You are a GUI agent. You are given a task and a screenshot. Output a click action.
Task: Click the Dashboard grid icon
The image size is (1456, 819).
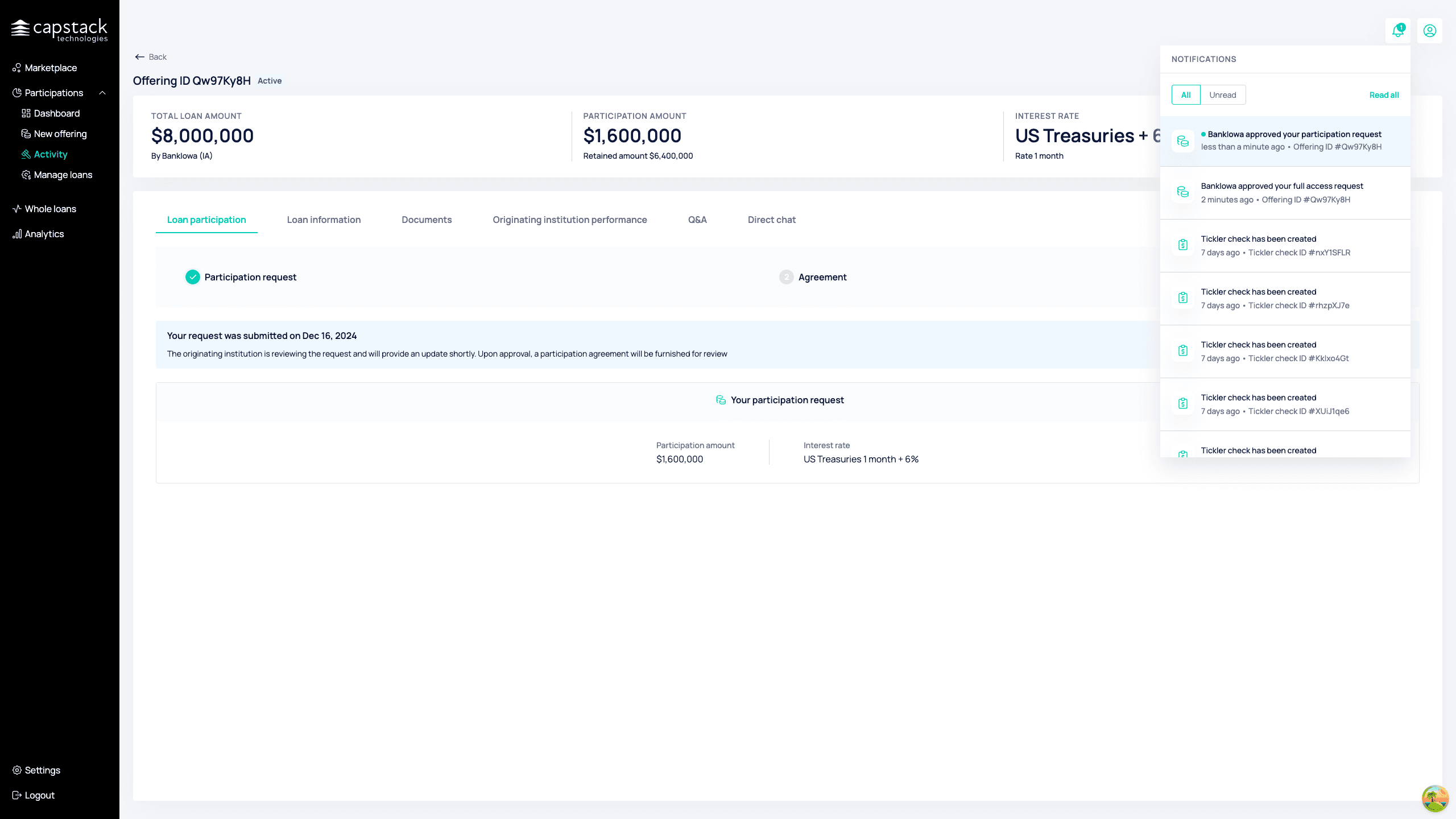point(26,113)
